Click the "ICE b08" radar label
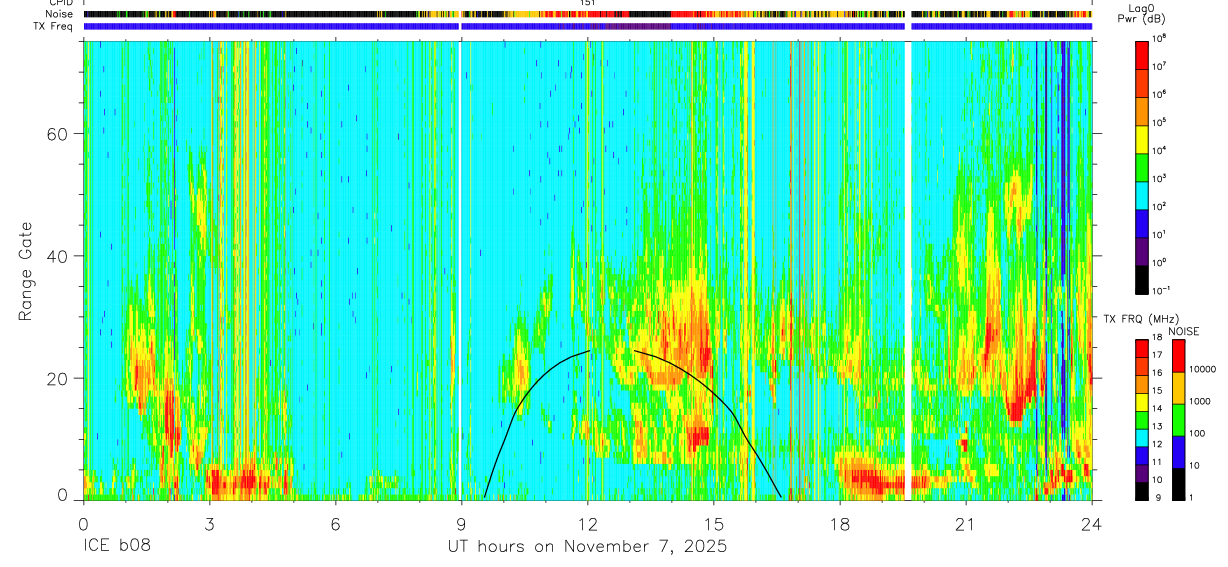1228x567 pixels. (118, 547)
